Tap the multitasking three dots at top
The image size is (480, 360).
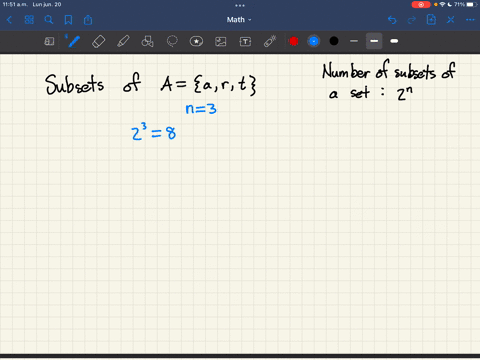[x=240, y=5]
